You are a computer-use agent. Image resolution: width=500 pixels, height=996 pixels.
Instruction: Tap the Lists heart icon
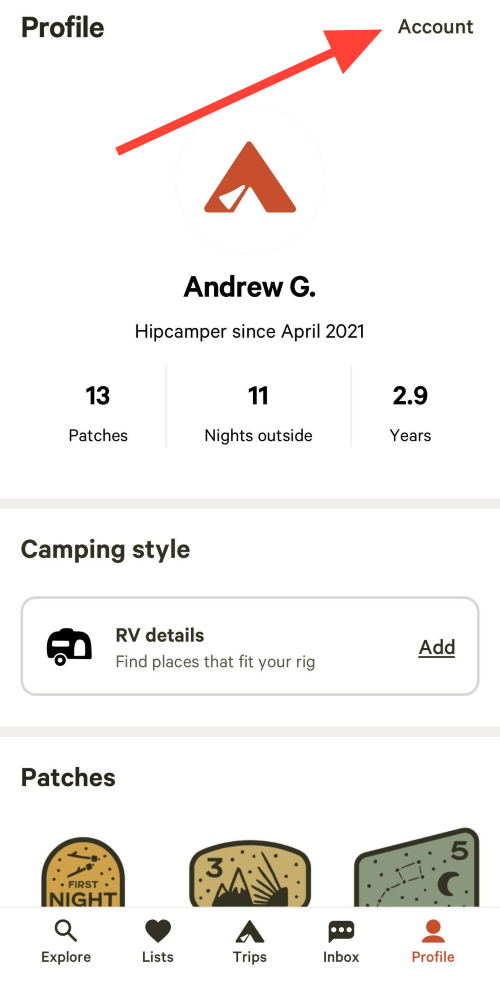coord(158,932)
